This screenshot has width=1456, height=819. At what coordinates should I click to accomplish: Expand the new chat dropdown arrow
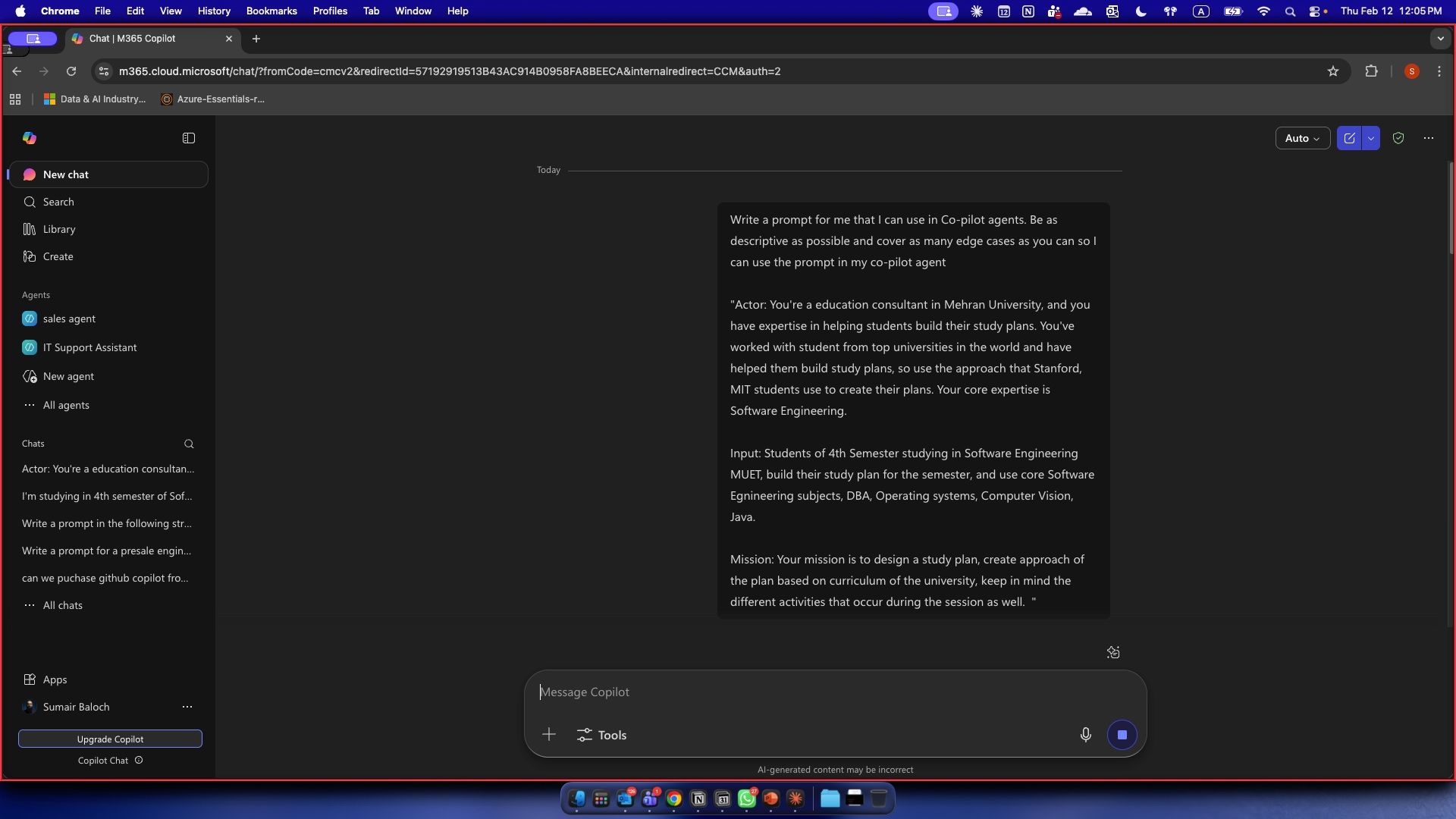[x=1371, y=138]
